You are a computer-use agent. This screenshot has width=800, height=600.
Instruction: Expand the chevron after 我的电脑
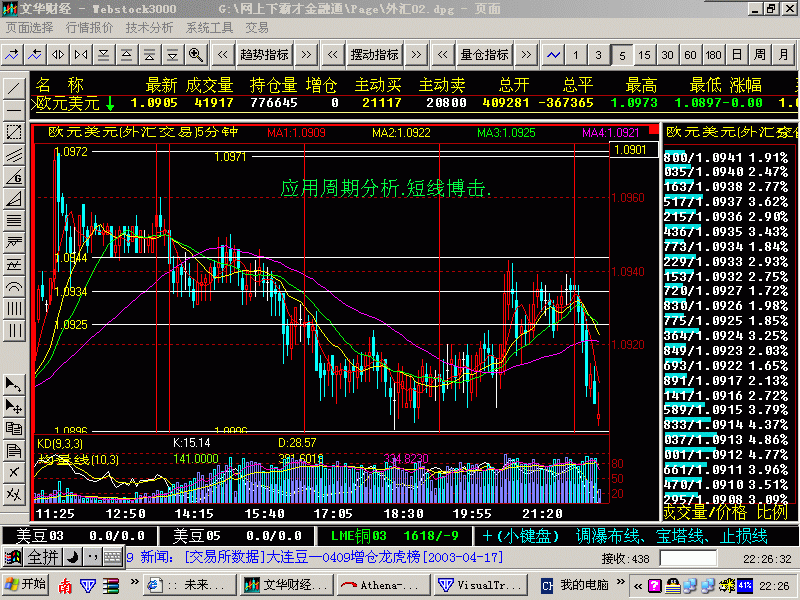click(620, 582)
